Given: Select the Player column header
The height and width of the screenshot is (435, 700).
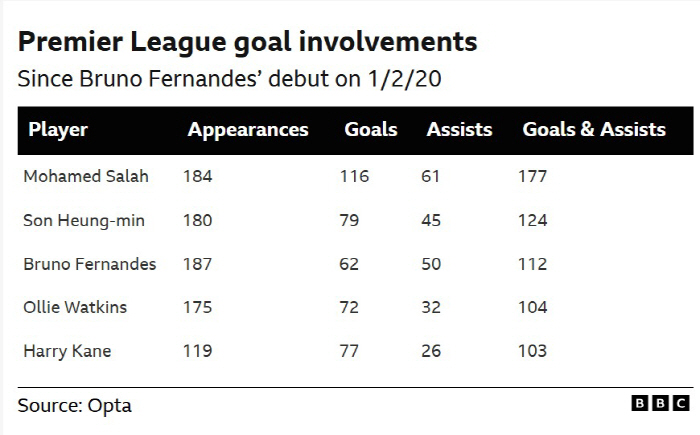Looking at the screenshot, I should [x=58, y=130].
